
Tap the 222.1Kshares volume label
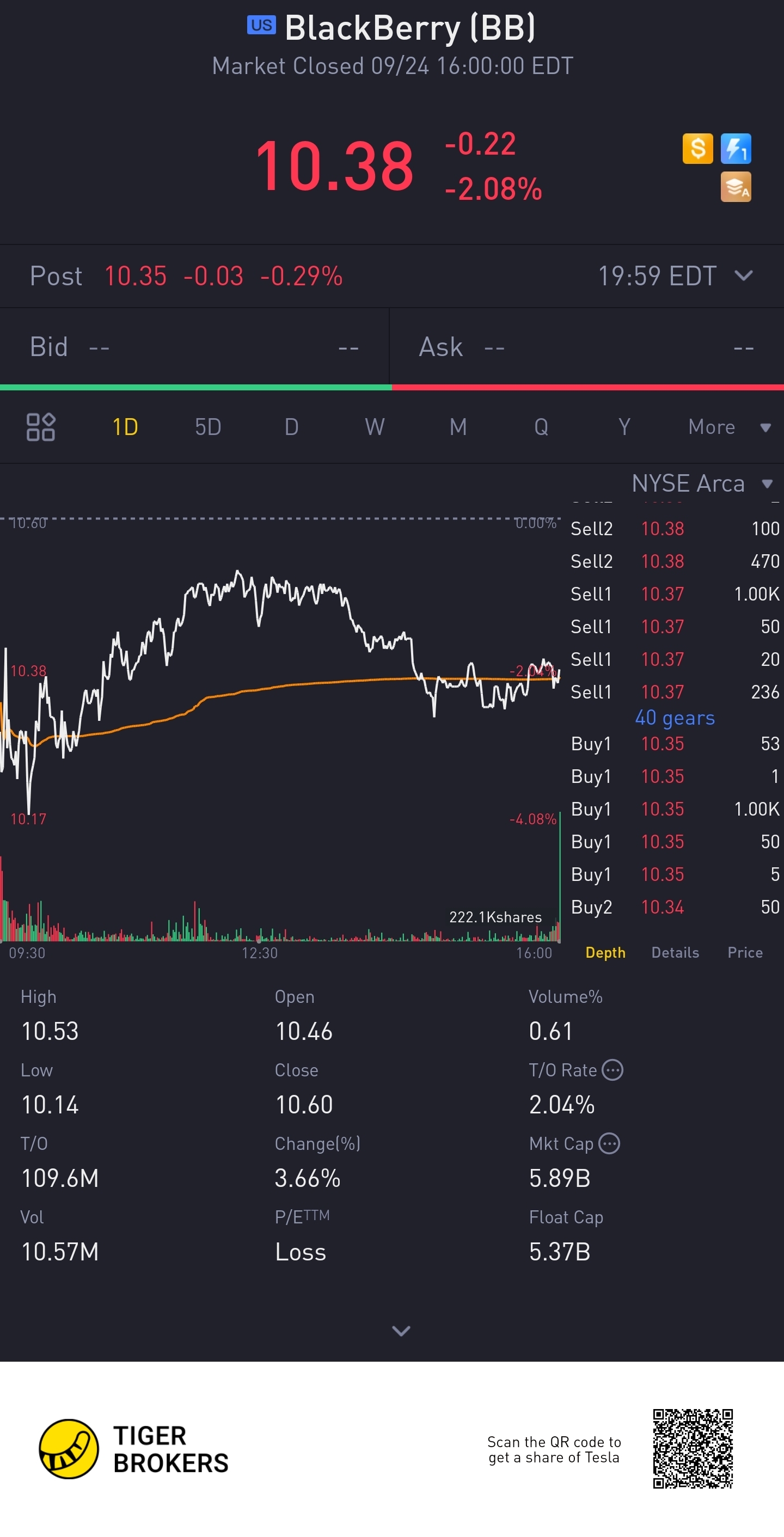pos(495,917)
